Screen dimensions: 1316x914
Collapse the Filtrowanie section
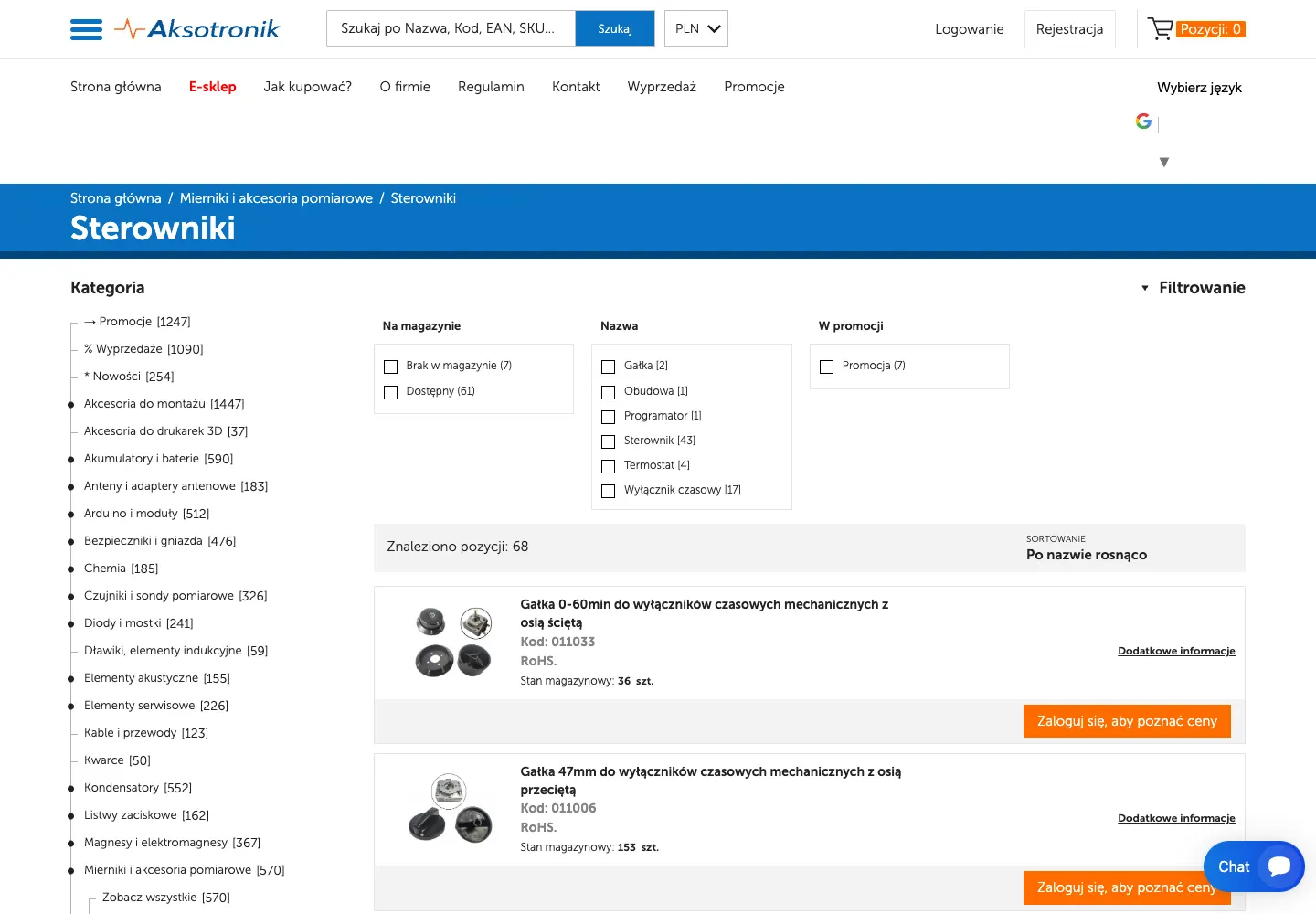1193,288
